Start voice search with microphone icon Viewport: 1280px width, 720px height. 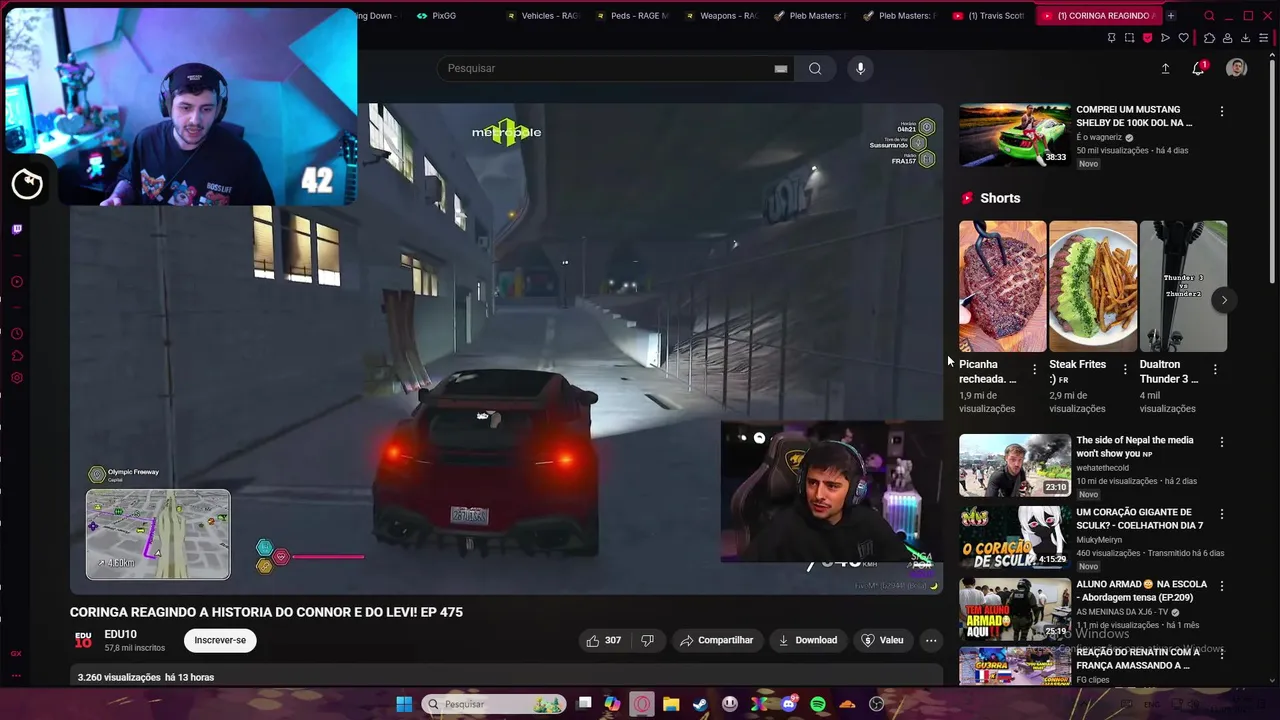[x=860, y=68]
